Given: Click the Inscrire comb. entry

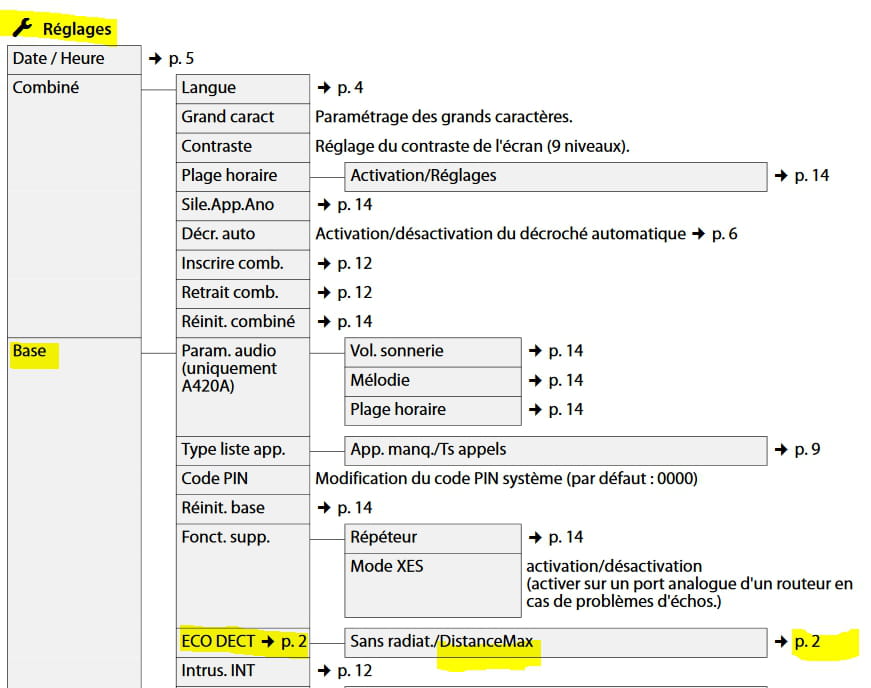Looking at the screenshot, I should tap(243, 265).
